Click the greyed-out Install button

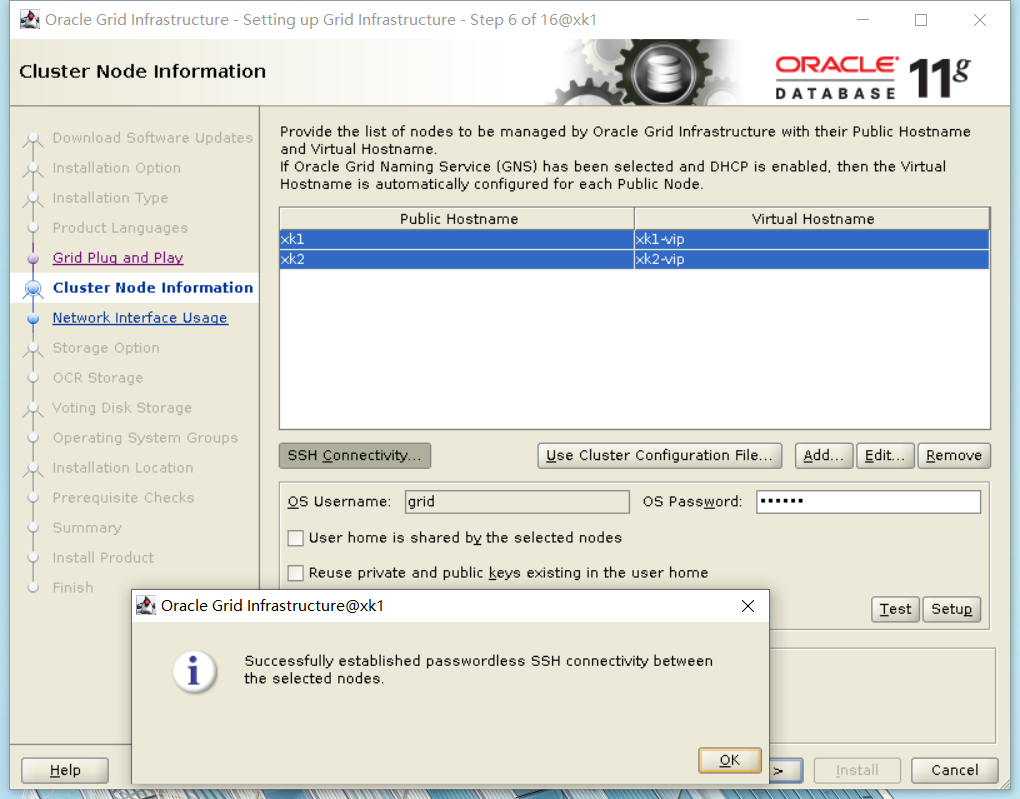click(857, 770)
